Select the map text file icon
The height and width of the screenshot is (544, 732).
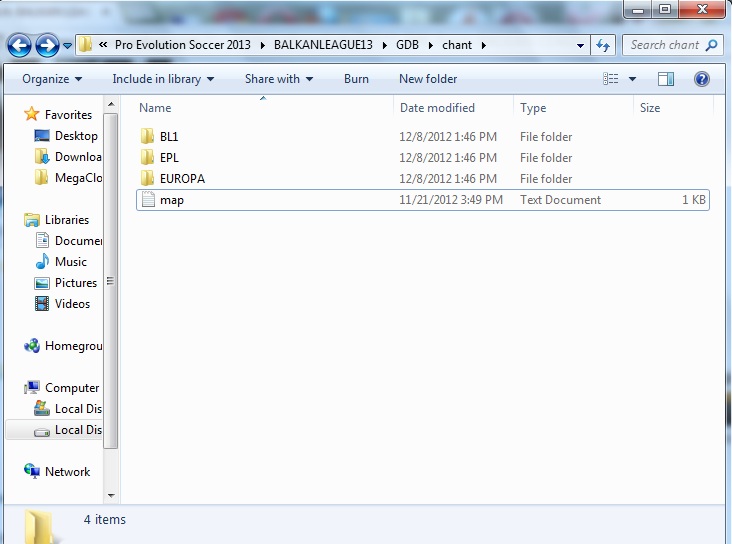148,199
